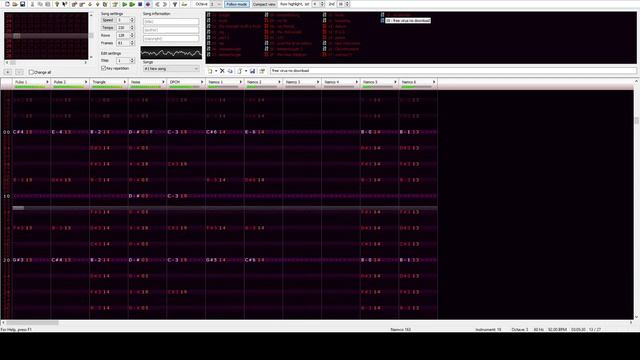Uncheck the Key repetition checkbox
The height and width of the screenshot is (360, 640).
click(x=104, y=68)
